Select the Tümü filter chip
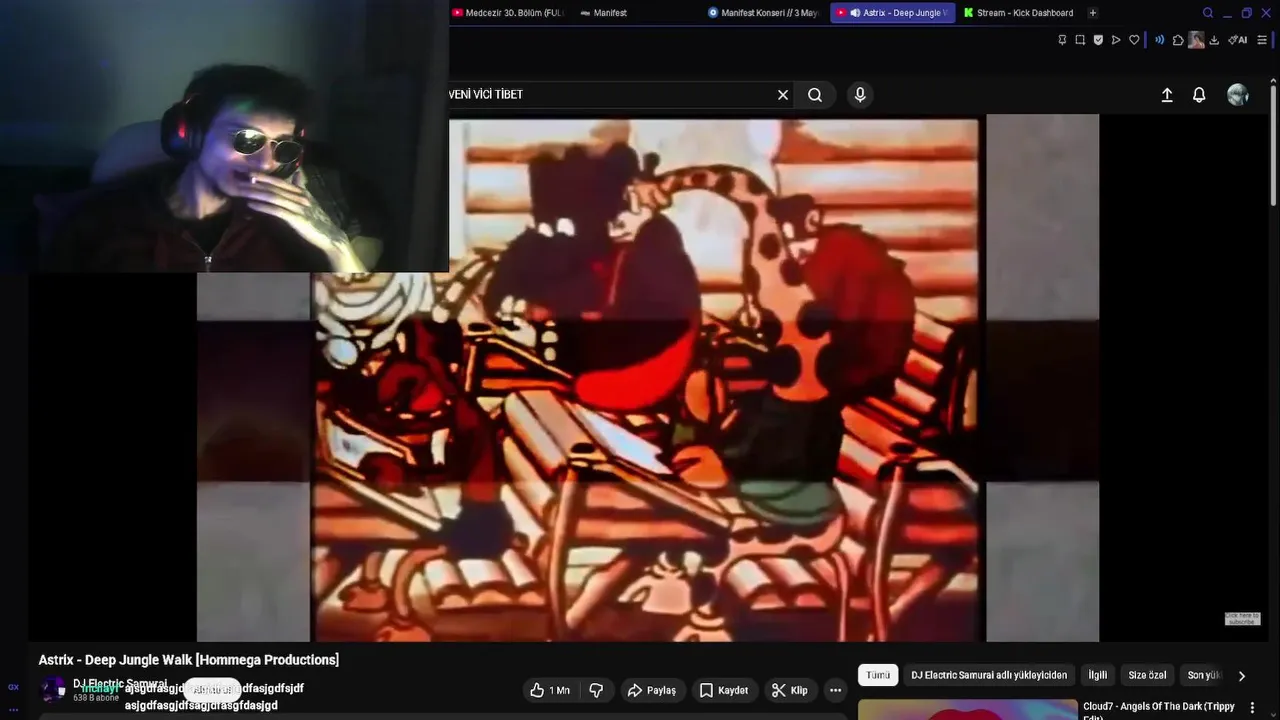Screen dimensions: 1280x720 click(878, 675)
